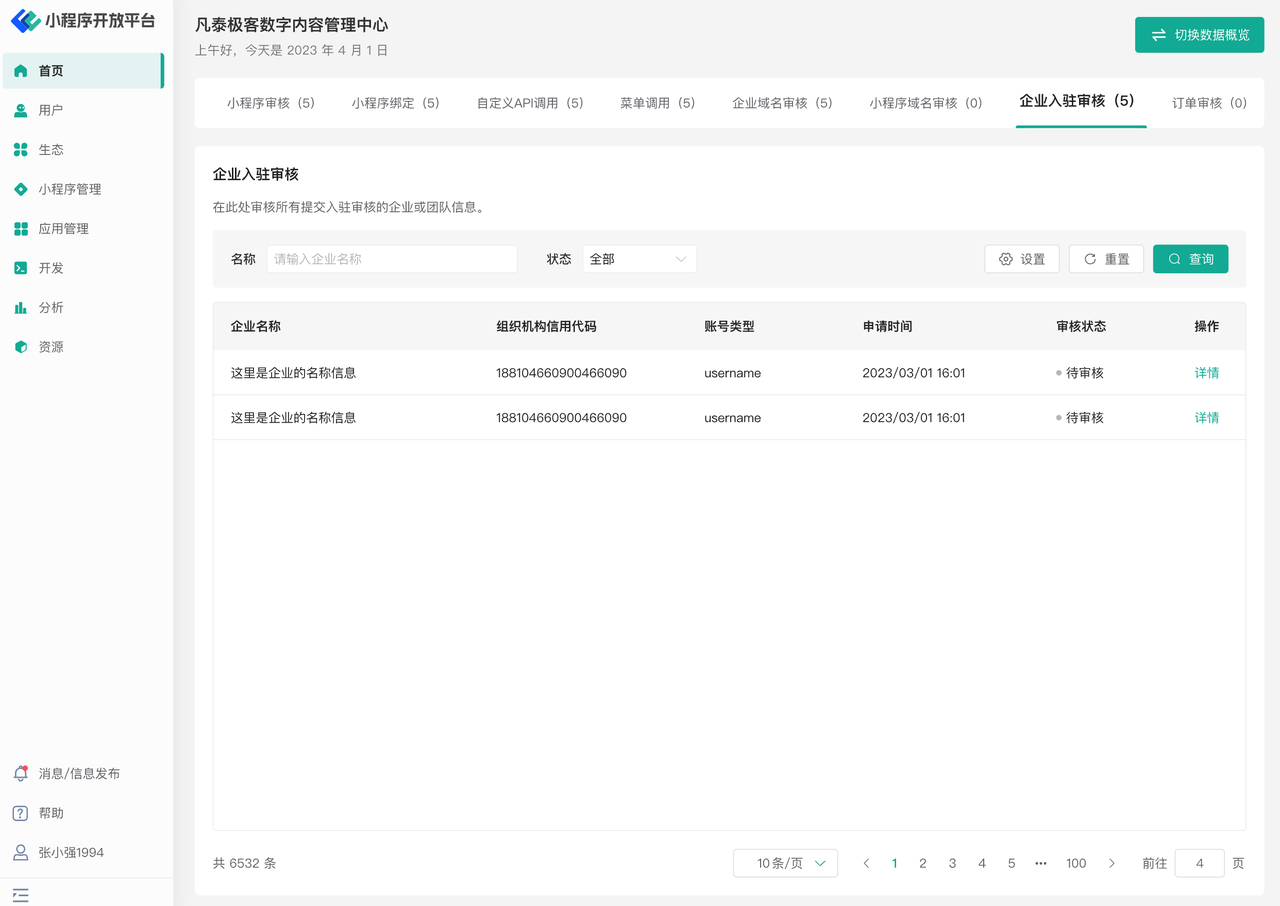Image resolution: width=1280 pixels, height=906 pixels.
Task: Focus the enterprise name (名称) search field
Action: [392, 259]
